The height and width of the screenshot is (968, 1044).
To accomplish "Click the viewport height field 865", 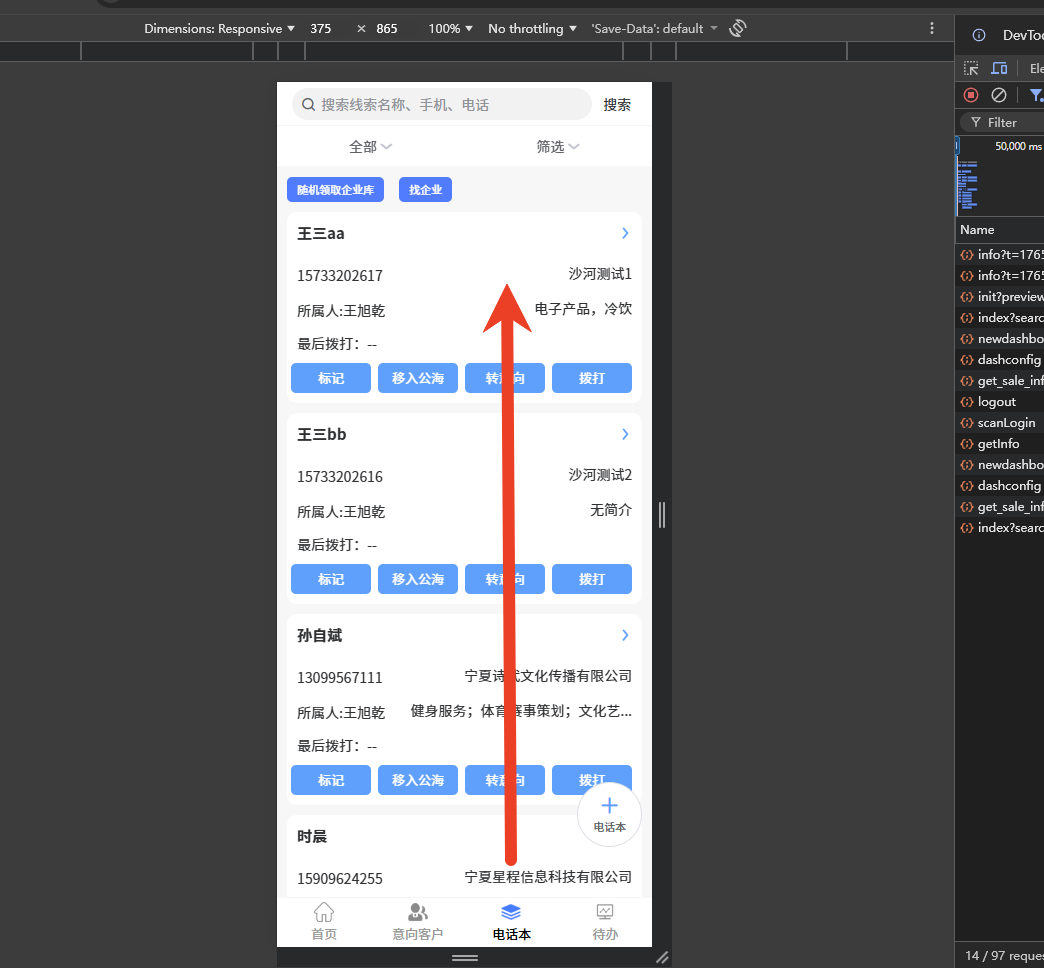I will (387, 29).
